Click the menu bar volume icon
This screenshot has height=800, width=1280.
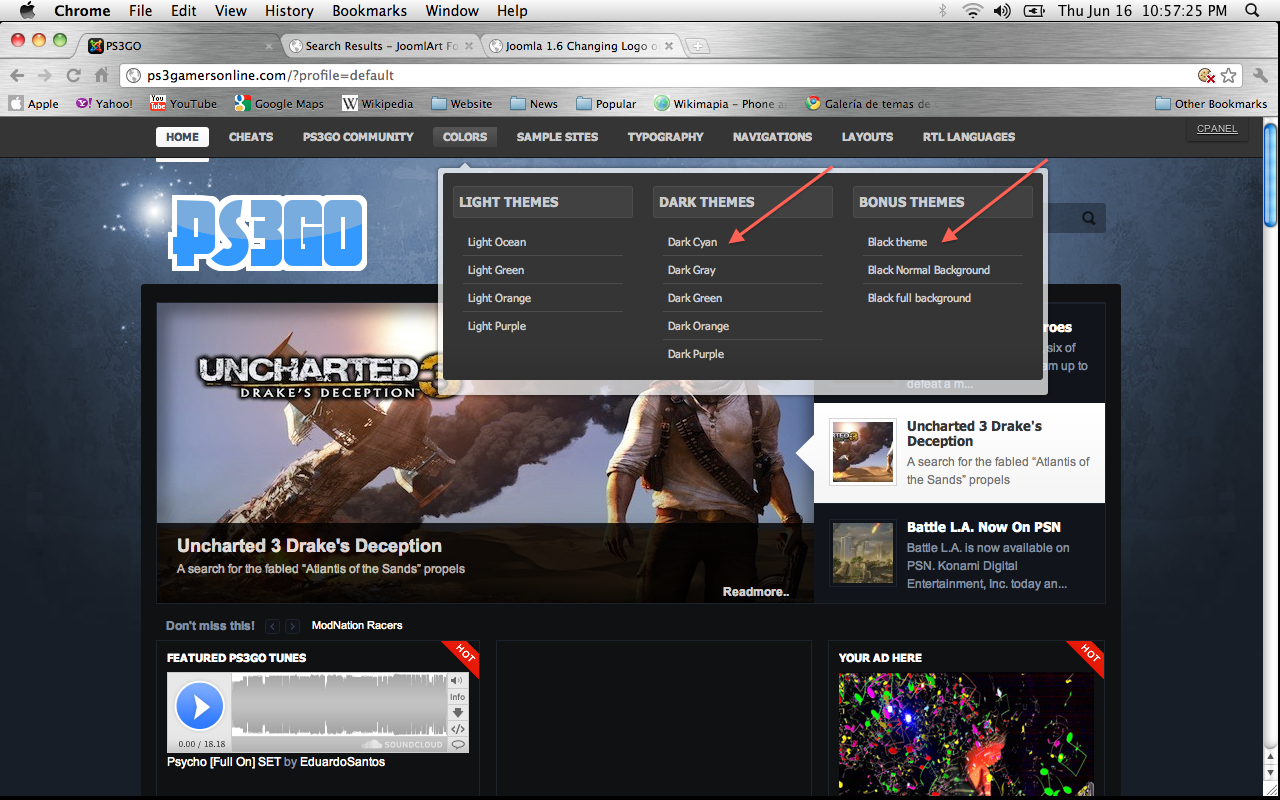pyautogui.click(x=1002, y=11)
